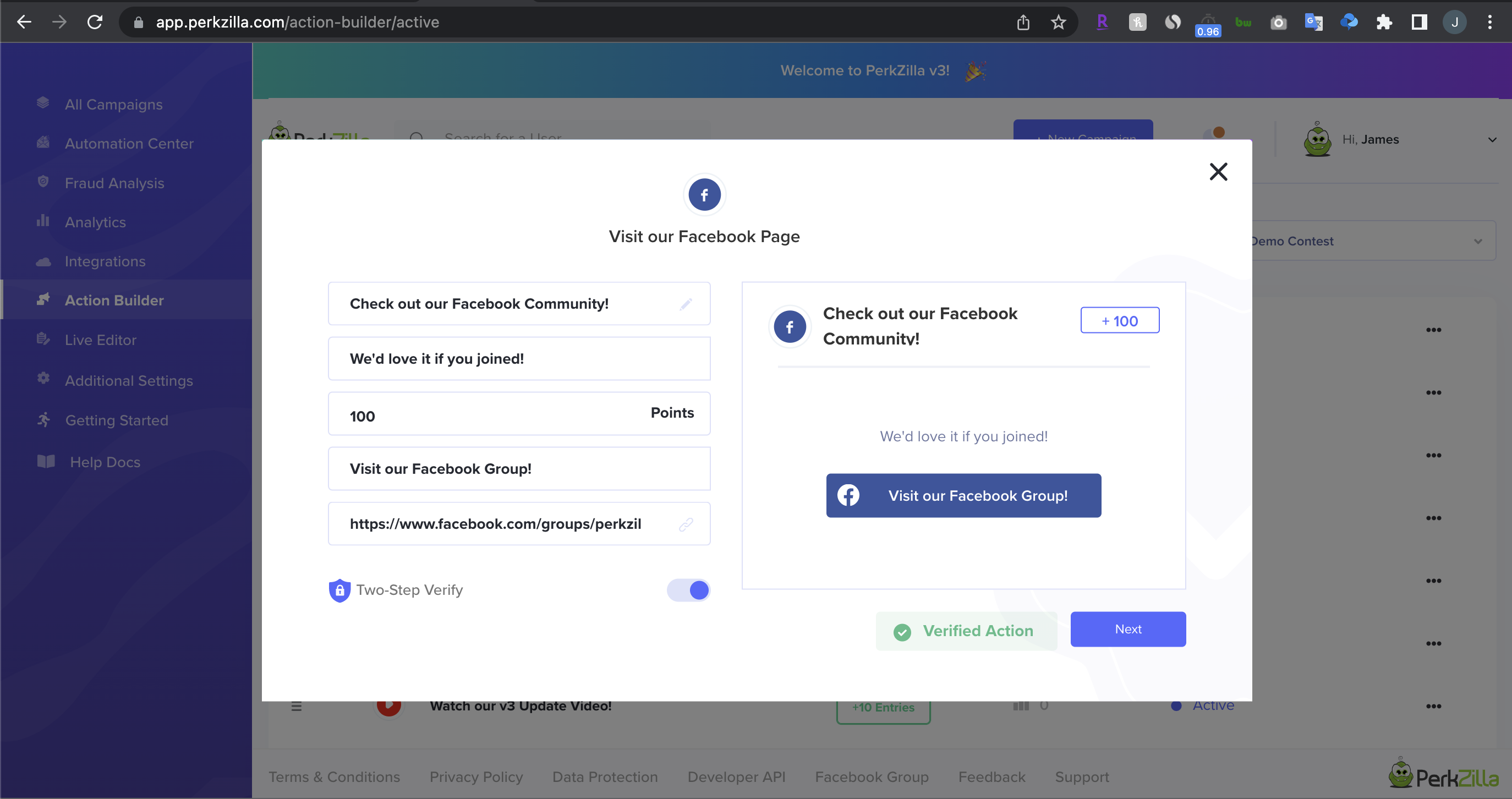Open Analytics in sidebar

point(96,222)
